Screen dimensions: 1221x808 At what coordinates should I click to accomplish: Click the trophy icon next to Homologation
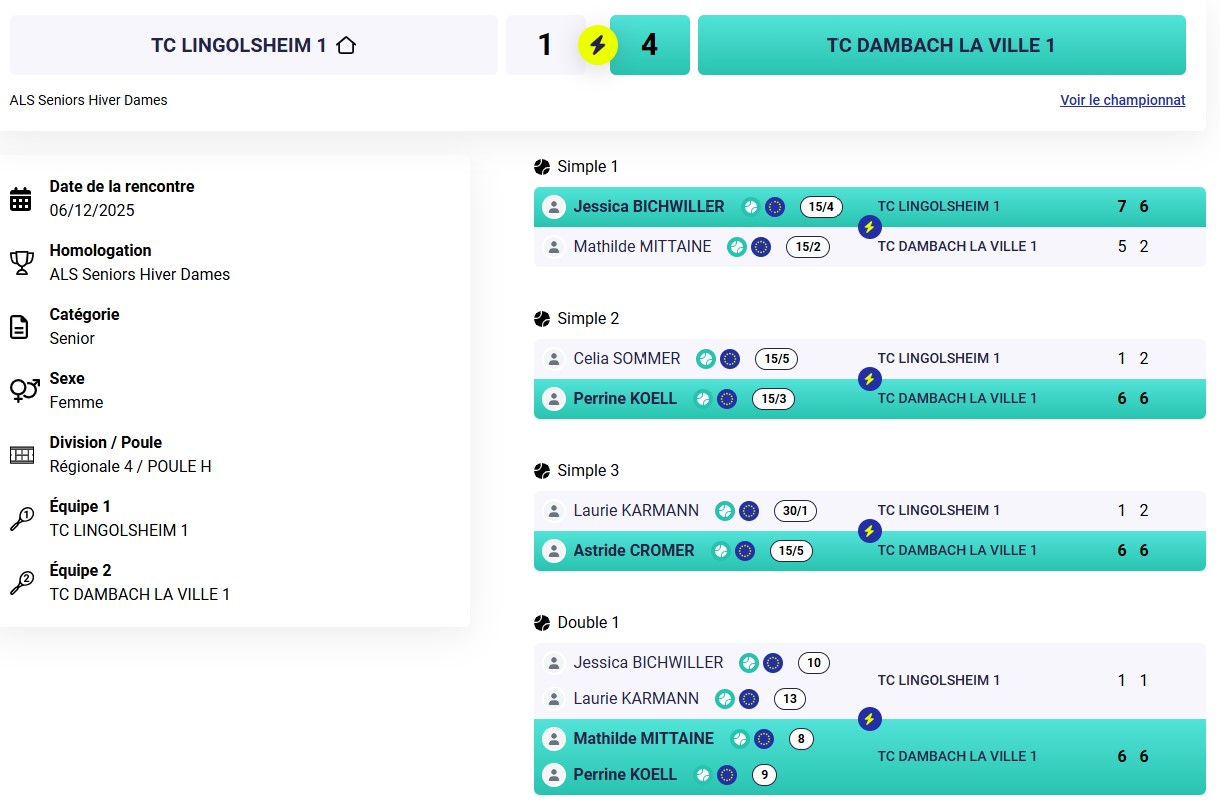tap(21, 263)
